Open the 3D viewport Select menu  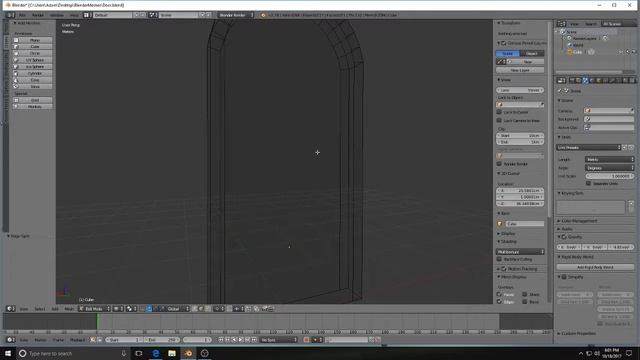click(40, 309)
